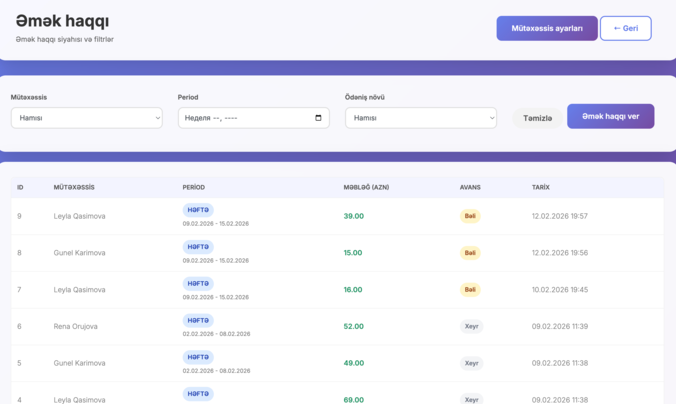Click amount 49.00 for Gunel Karimova
This screenshot has height=404, width=676.
353,363
